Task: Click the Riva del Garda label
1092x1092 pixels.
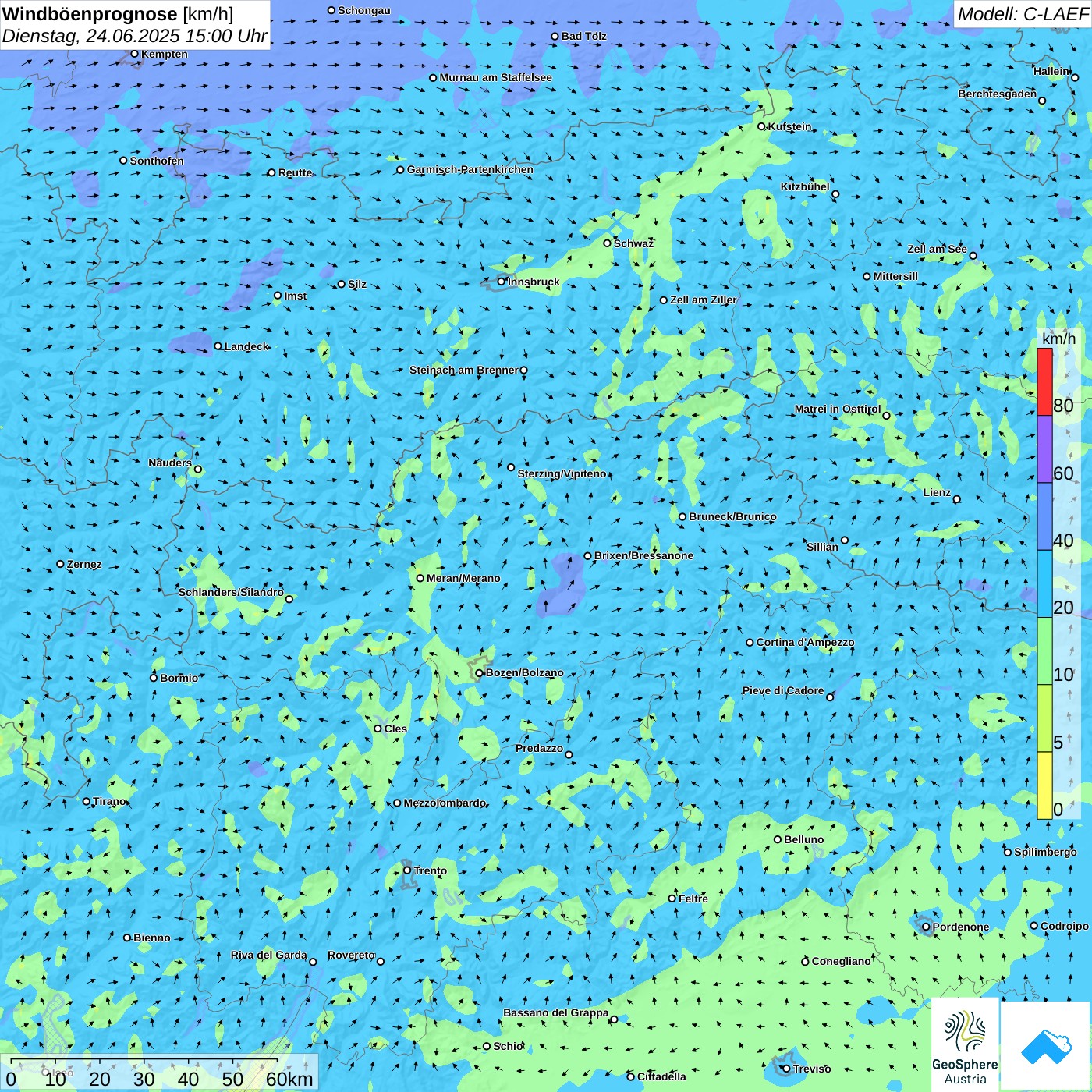Action: 269,955
